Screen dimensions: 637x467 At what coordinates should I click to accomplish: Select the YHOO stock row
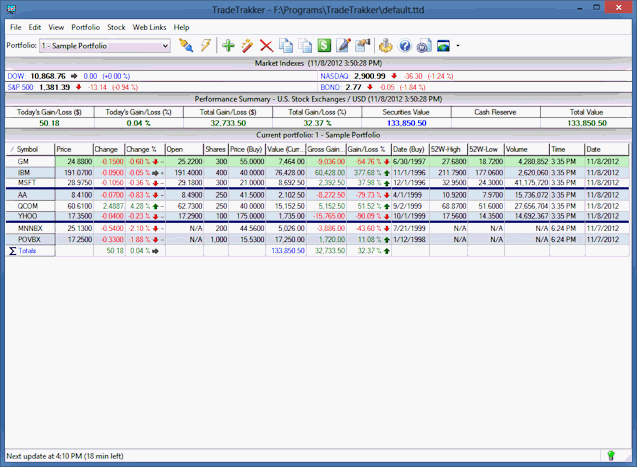tap(317, 216)
